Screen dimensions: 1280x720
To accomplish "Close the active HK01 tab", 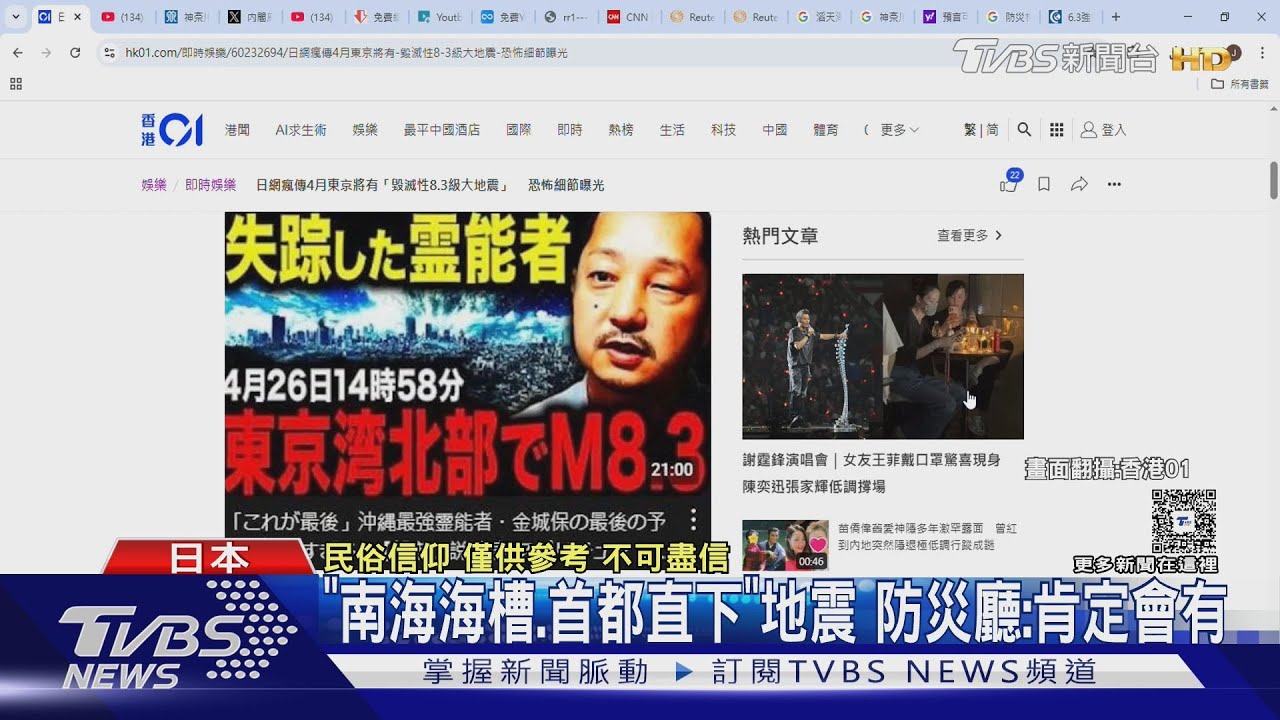I will pos(78,17).
